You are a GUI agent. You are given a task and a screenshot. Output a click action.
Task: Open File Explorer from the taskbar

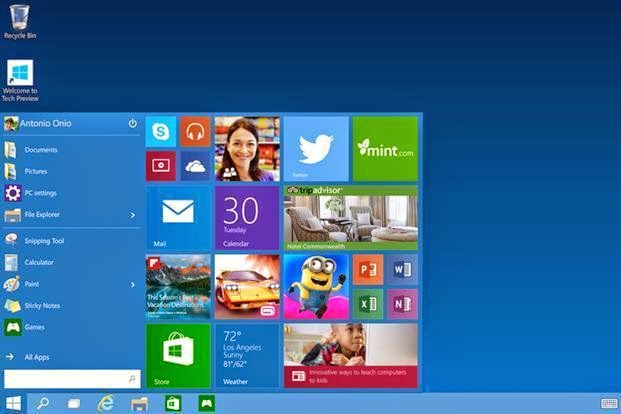click(x=139, y=404)
